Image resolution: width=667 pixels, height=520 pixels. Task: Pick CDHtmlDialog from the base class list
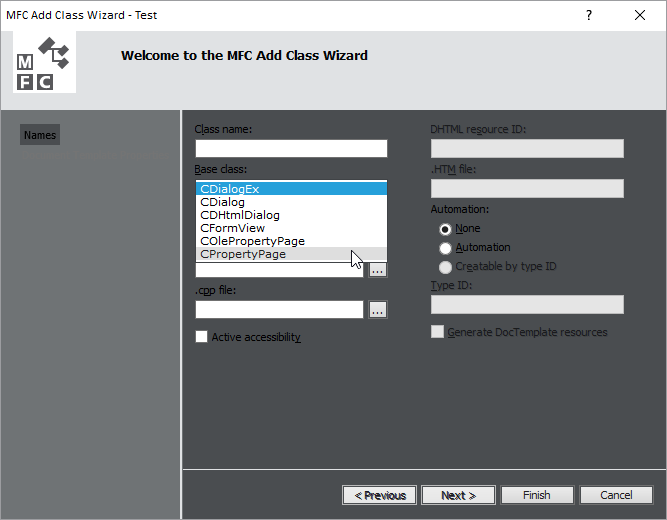pos(291,215)
